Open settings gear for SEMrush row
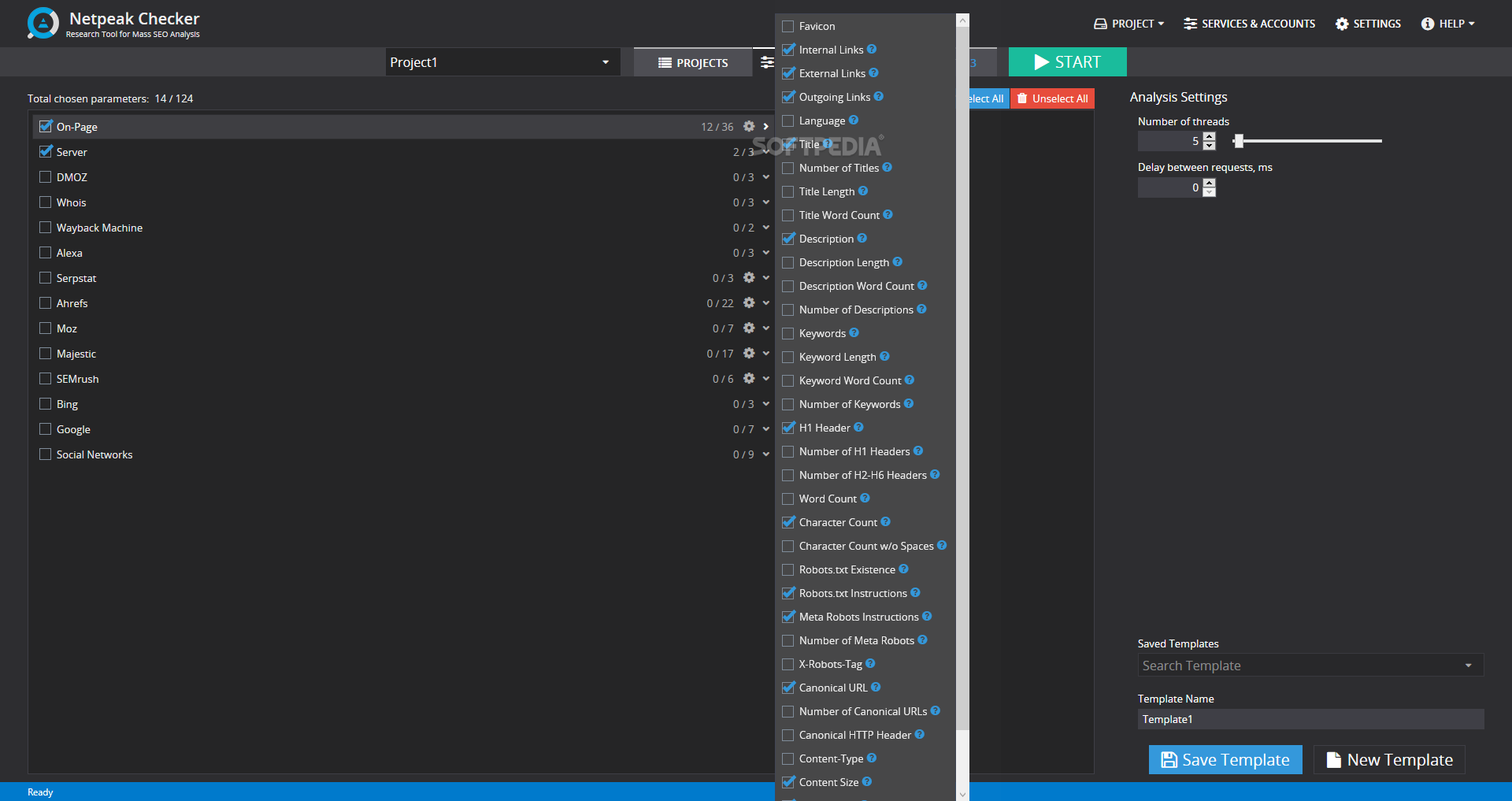The width and height of the screenshot is (1512, 801). [x=749, y=378]
